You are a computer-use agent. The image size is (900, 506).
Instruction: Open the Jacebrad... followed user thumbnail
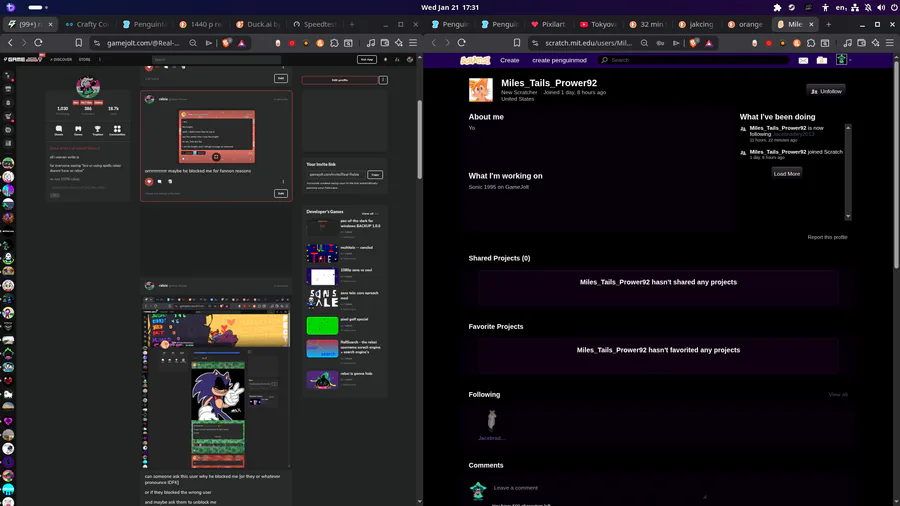click(492, 421)
